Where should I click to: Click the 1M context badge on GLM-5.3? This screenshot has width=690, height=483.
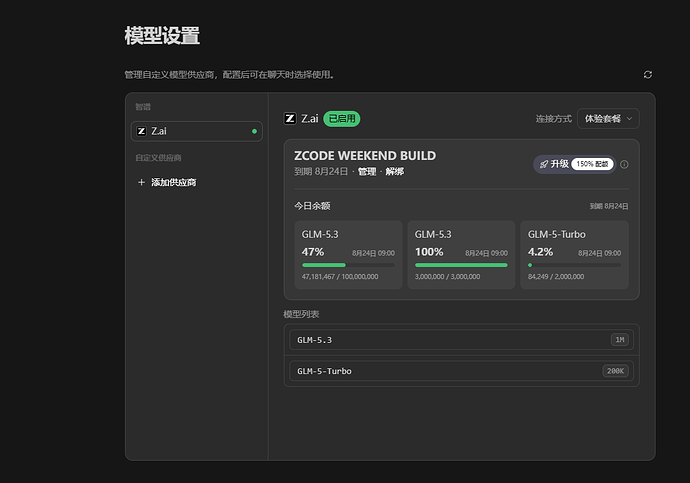click(620, 340)
